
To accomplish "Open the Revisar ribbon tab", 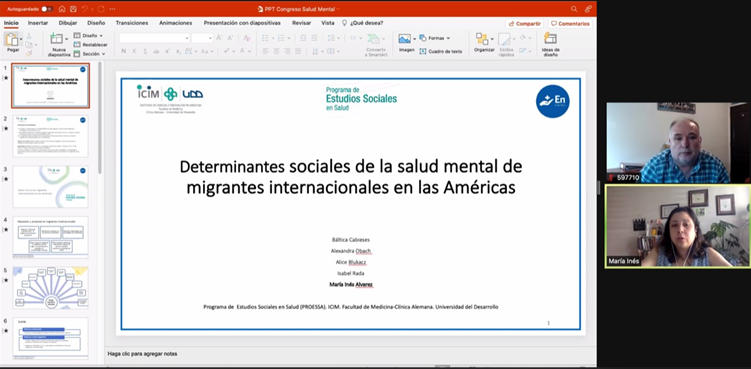I will point(302,23).
